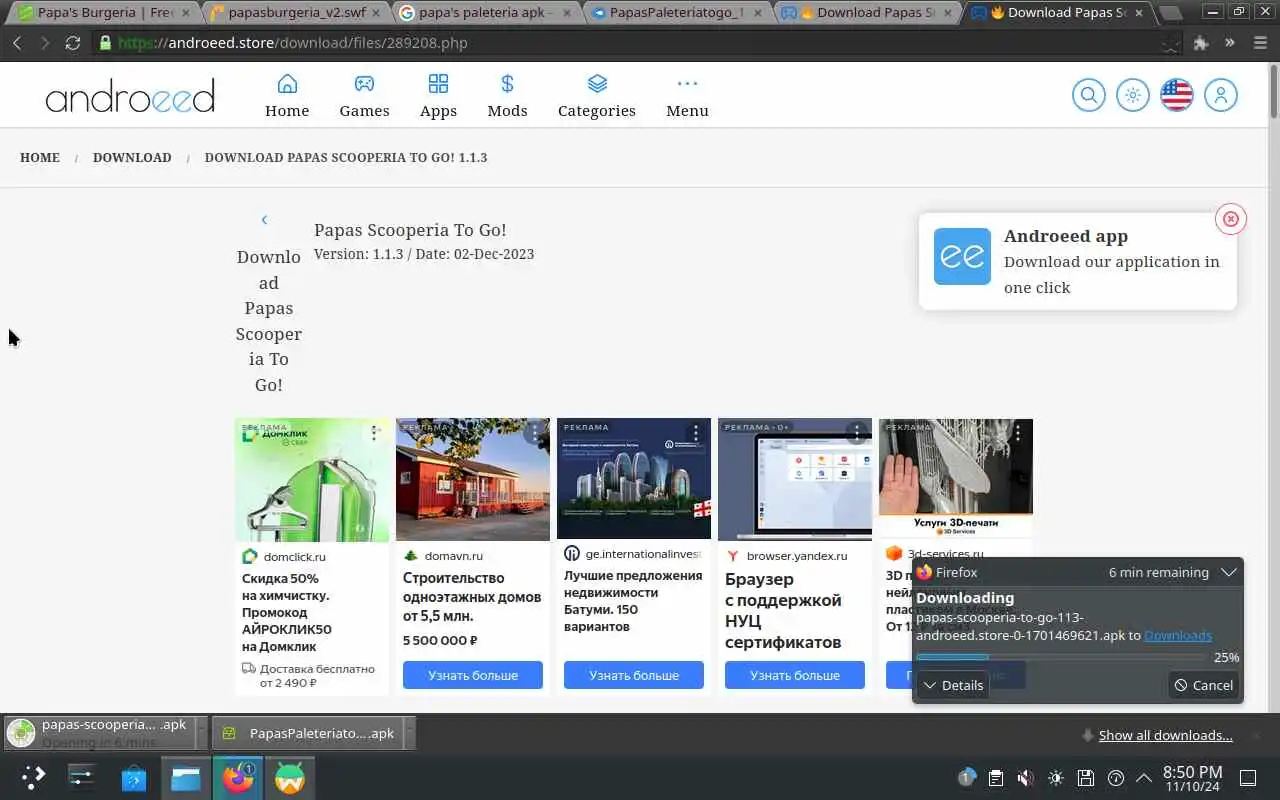The image size is (1280, 800).
Task: Open volume control in system tray
Action: tap(1026, 778)
